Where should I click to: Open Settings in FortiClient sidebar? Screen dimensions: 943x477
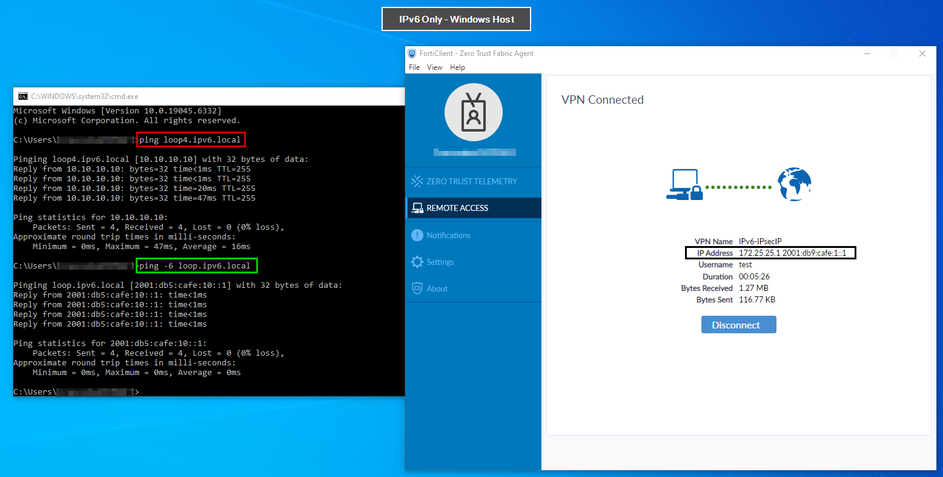pos(473,262)
